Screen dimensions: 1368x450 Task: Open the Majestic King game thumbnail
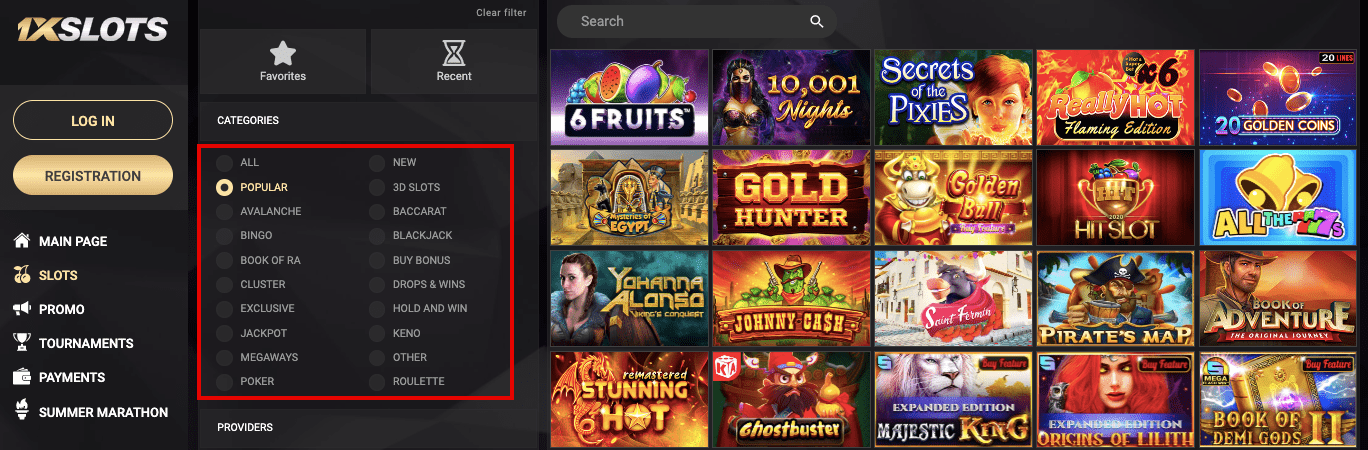[x=954, y=398]
